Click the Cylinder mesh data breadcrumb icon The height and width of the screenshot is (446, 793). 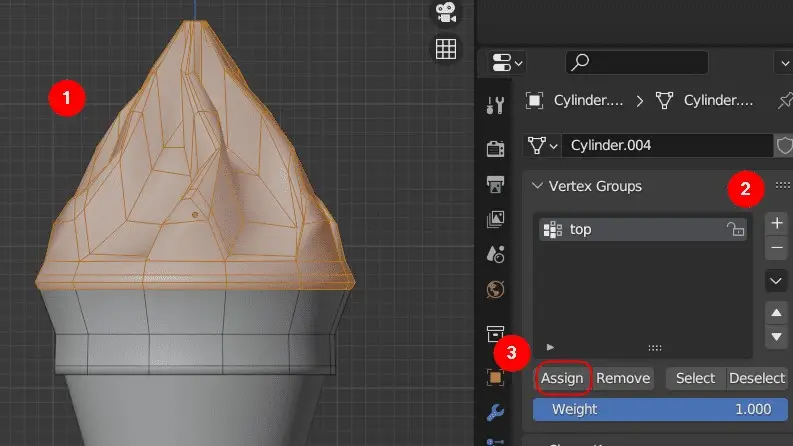click(664, 101)
